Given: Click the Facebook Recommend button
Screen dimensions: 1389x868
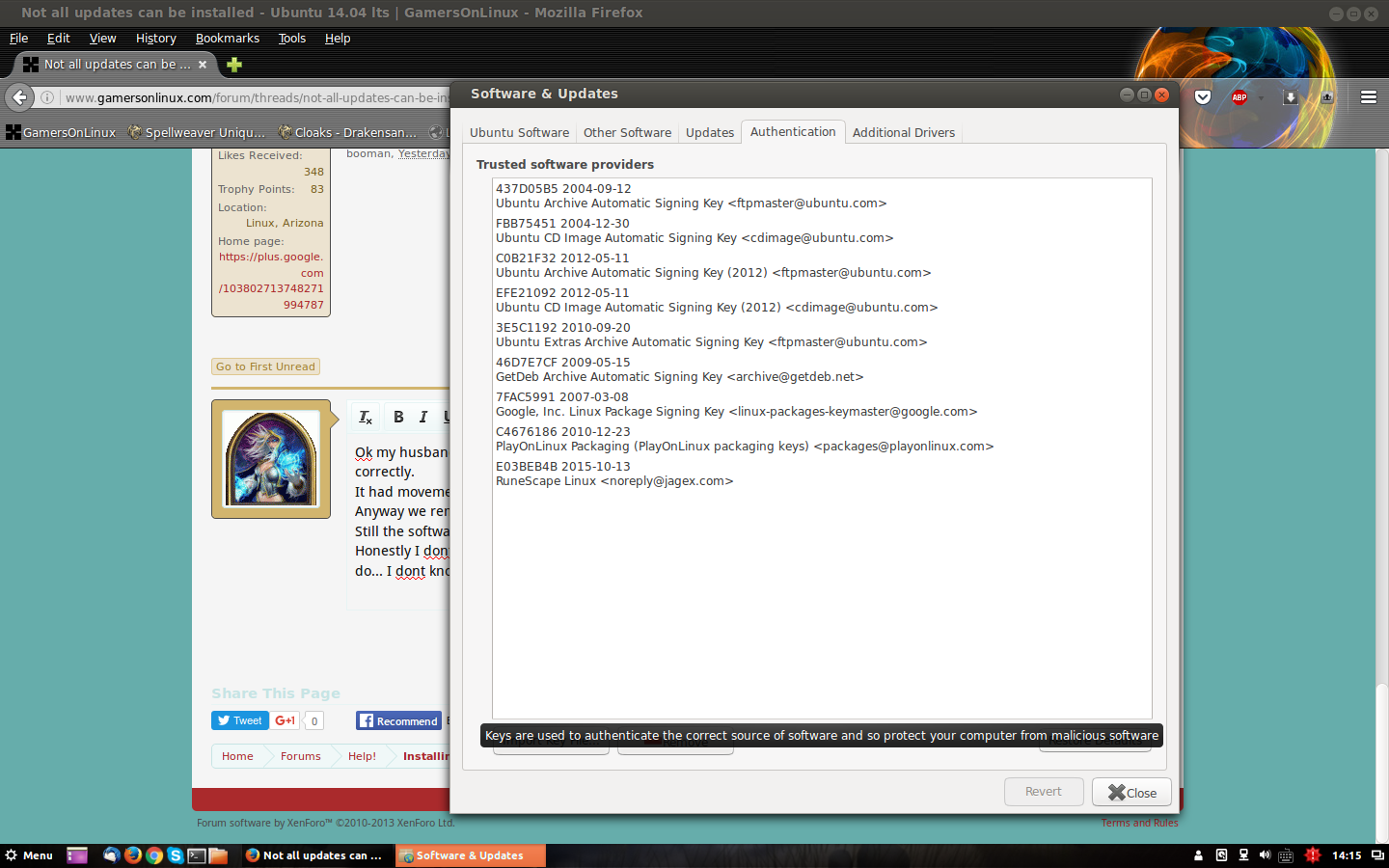Looking at the screenshot, I should (x=398, y=720).
